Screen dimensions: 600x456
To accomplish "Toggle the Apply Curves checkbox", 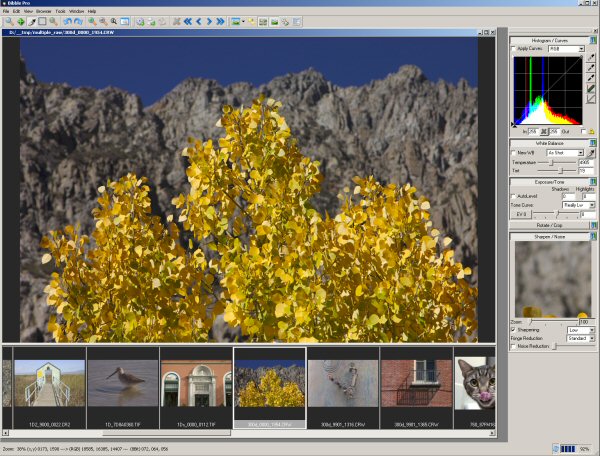I will click(x=514, y=49).
